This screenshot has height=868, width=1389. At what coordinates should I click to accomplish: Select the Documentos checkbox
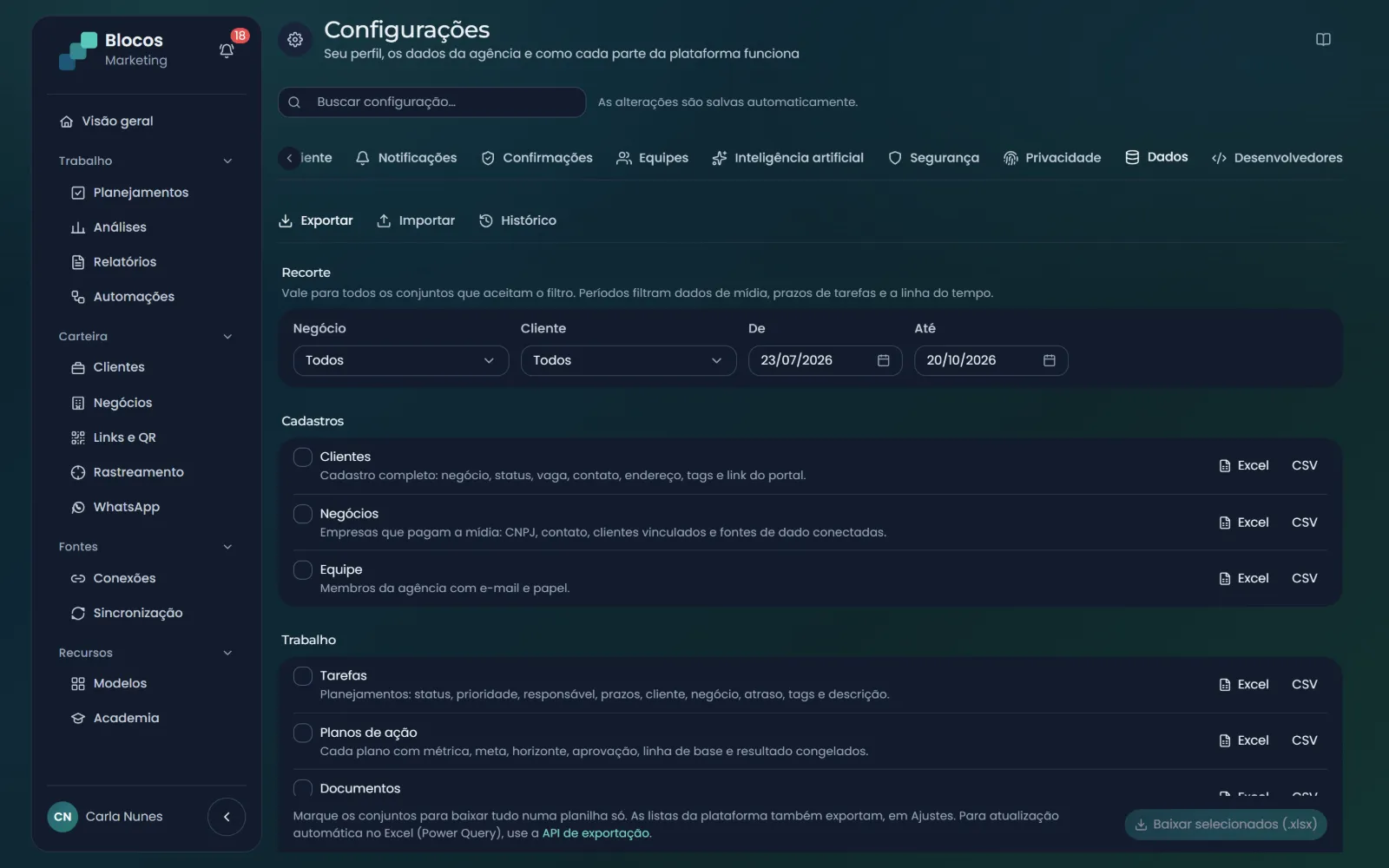tap(302, 788)
